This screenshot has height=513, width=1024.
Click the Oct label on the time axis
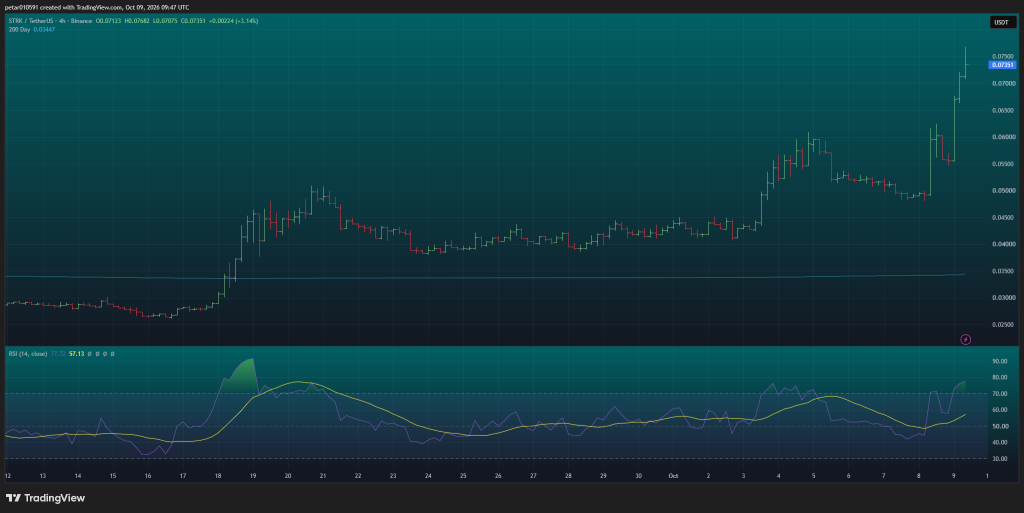tap(673, 476)
